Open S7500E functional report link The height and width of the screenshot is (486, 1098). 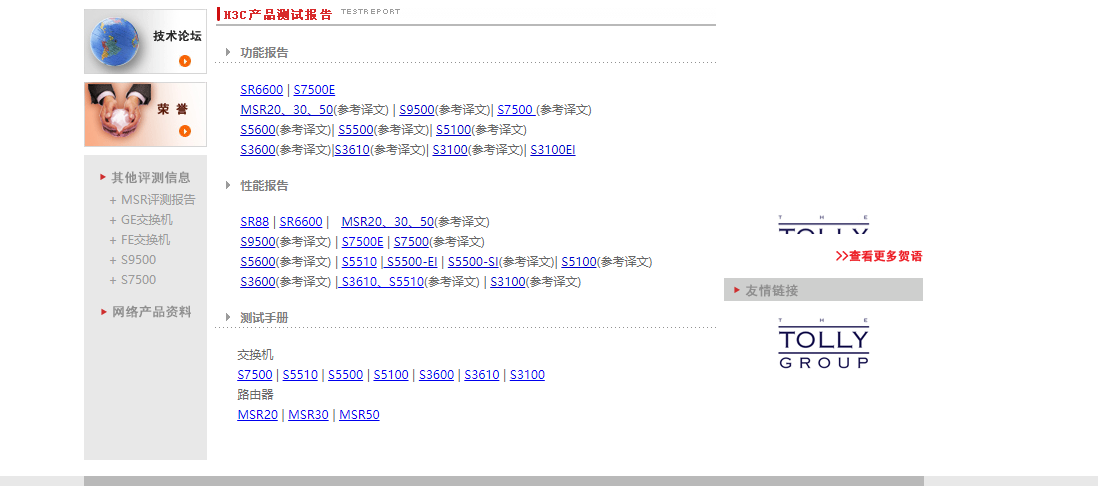[314, 90]
